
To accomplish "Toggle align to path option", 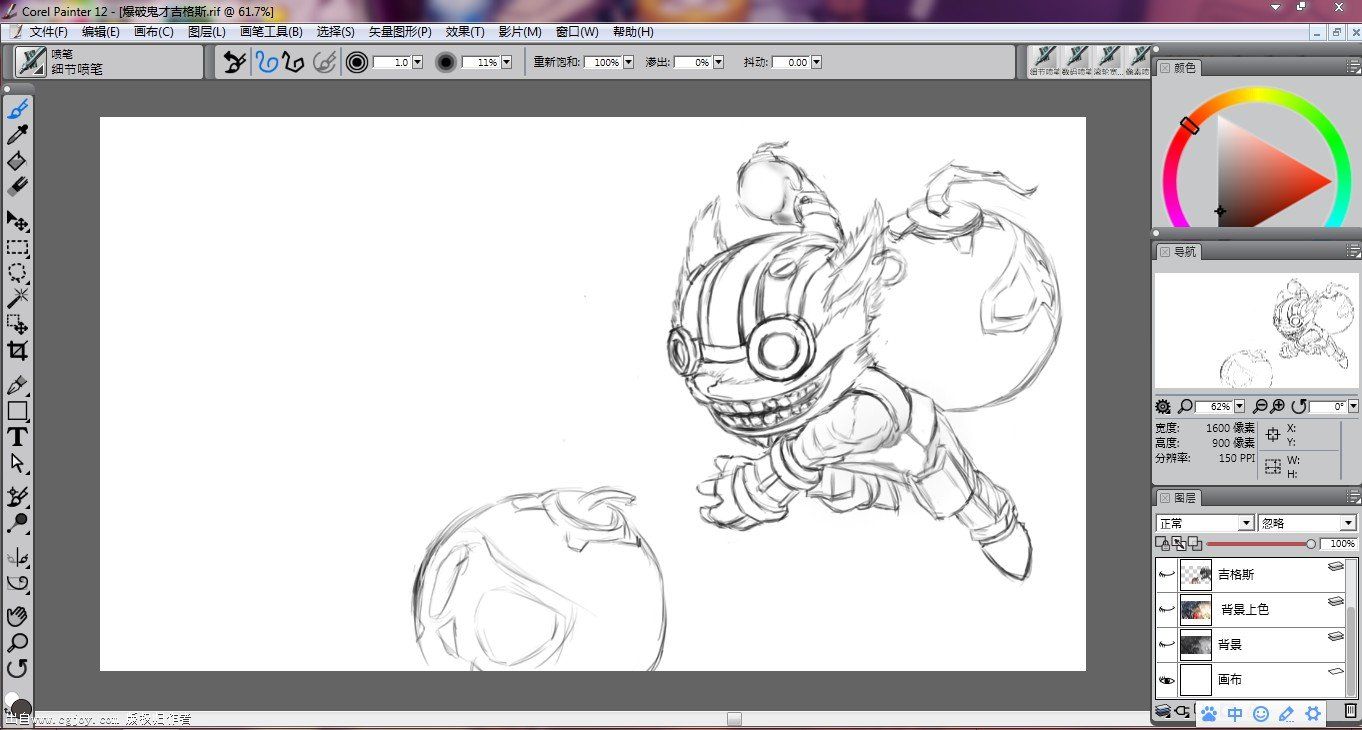I will (324, 62).
